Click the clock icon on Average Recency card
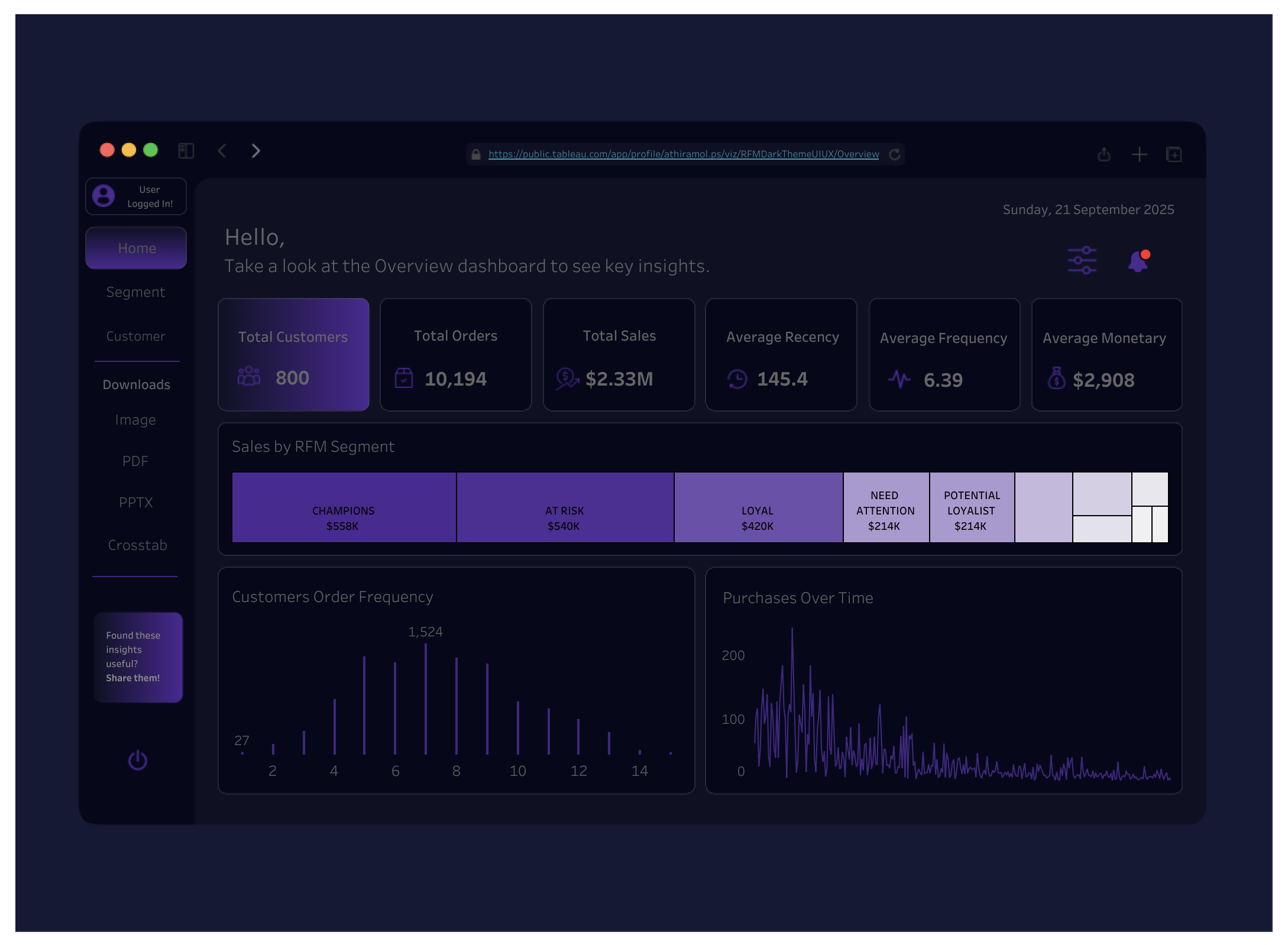This screenshot has height=945, width=1288. pos(737,380)
